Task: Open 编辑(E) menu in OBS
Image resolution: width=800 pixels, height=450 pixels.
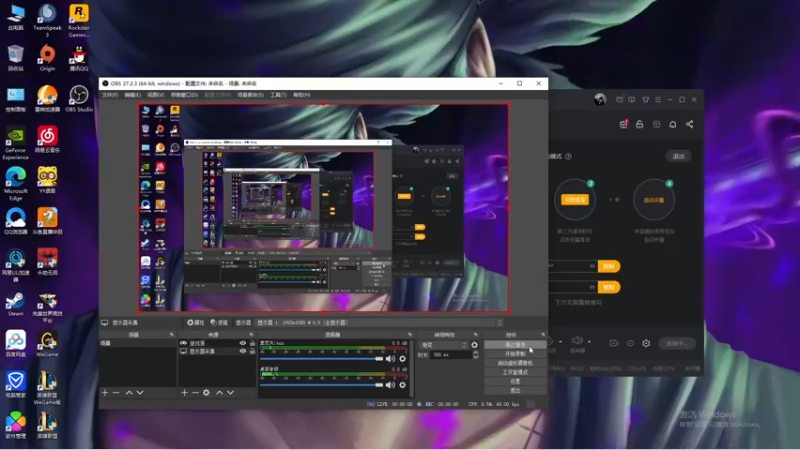Action: 132,95
